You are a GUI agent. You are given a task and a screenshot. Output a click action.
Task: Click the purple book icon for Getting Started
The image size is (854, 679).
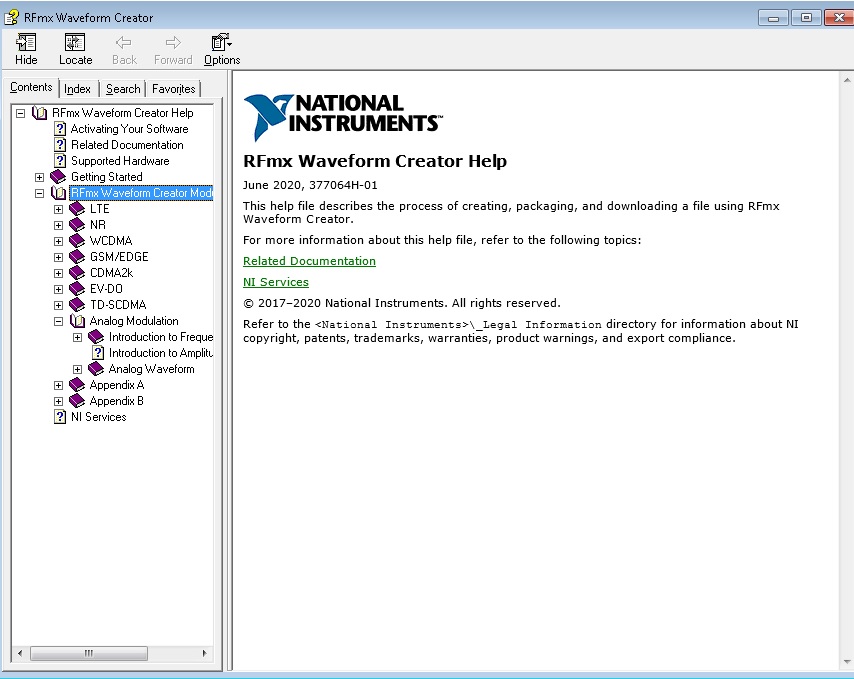pos(58,177)
